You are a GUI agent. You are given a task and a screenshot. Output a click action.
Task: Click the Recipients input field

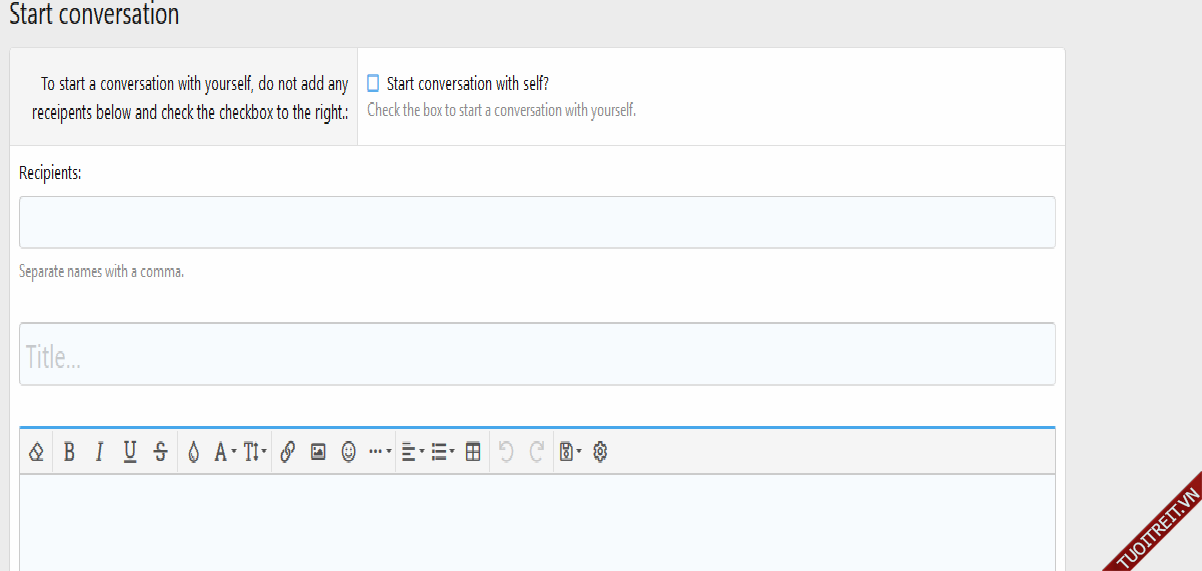click(x=537, y=222)
